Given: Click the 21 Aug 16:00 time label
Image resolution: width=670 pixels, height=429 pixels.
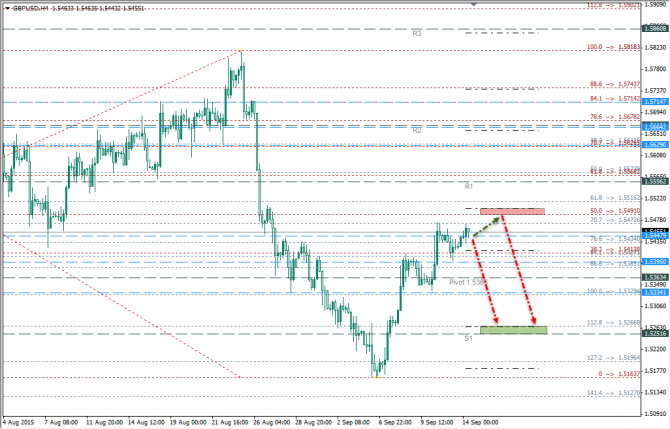Looking at the screenshot, I should coord(230,423).
